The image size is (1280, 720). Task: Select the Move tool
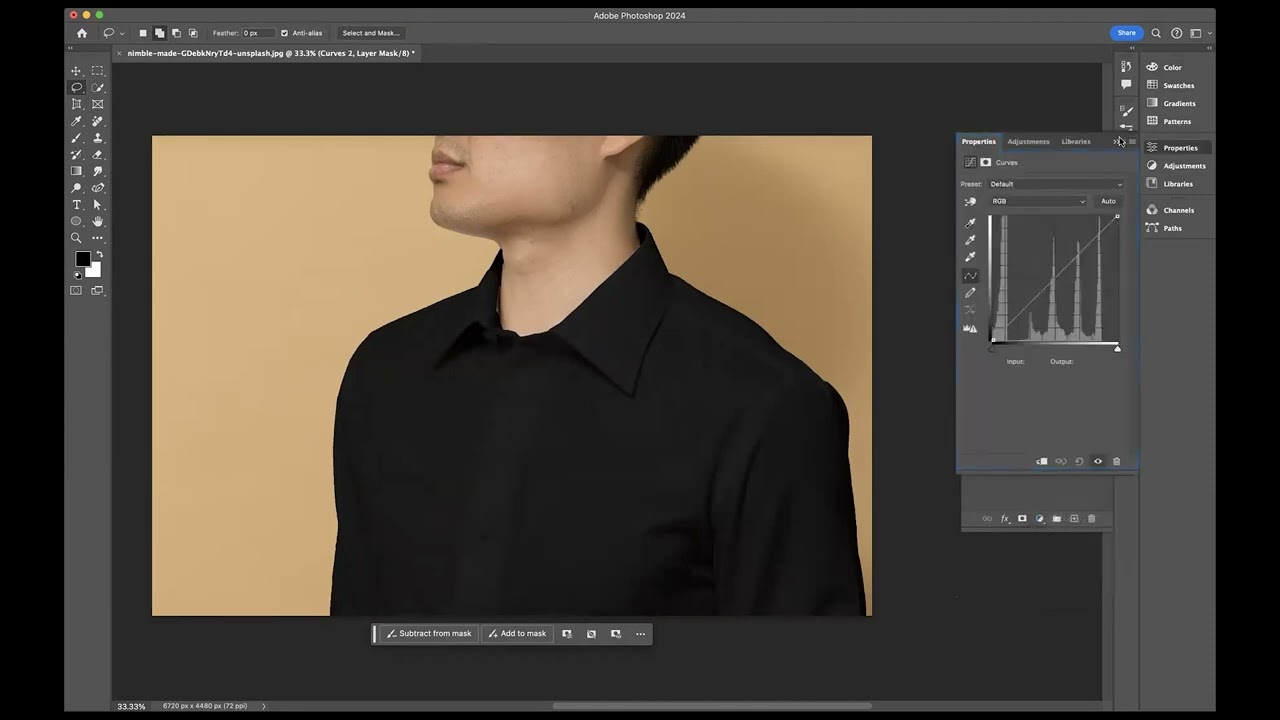point(76,71)
